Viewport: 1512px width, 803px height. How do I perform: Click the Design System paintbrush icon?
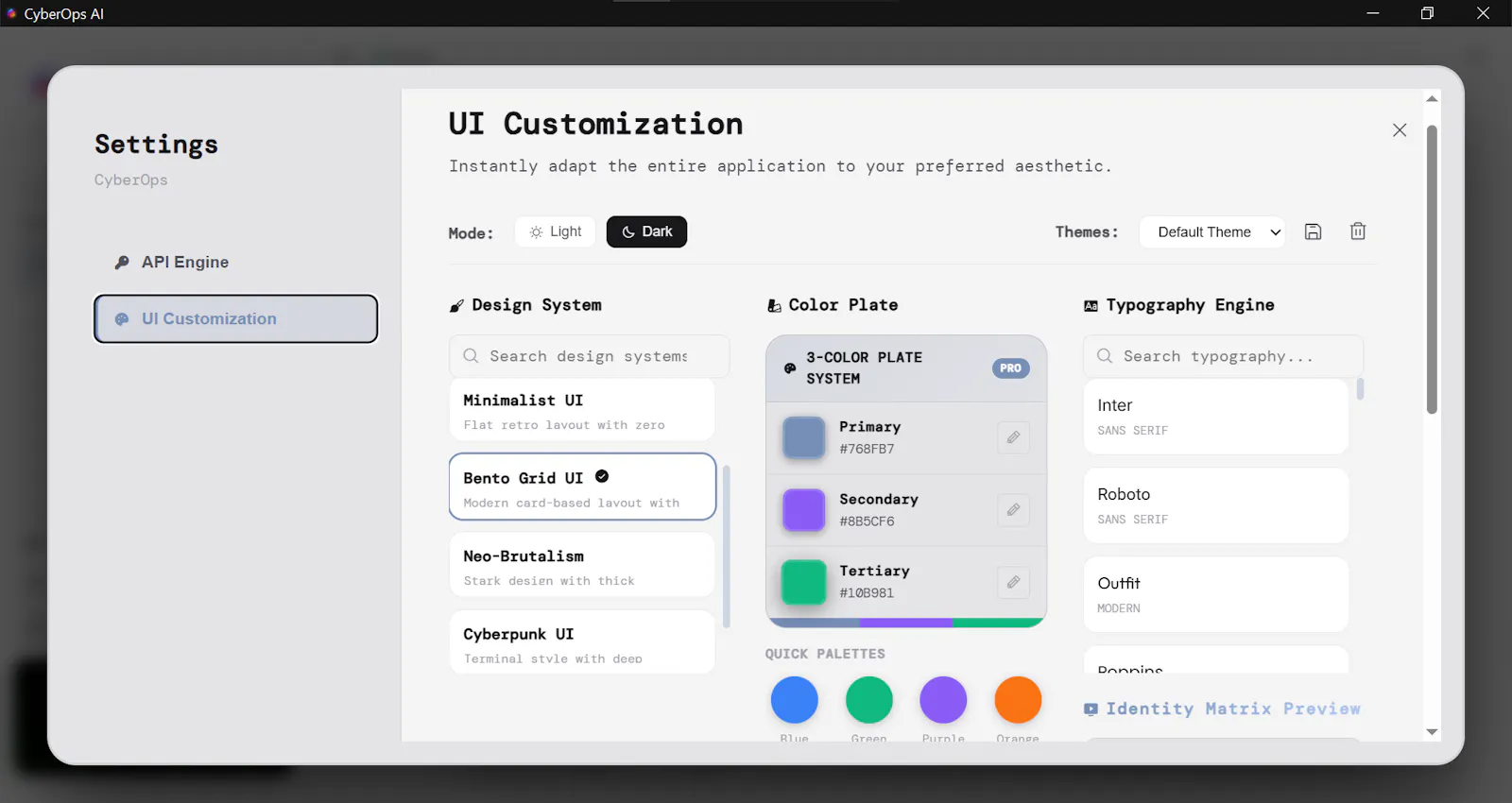(x=456, y=306)
